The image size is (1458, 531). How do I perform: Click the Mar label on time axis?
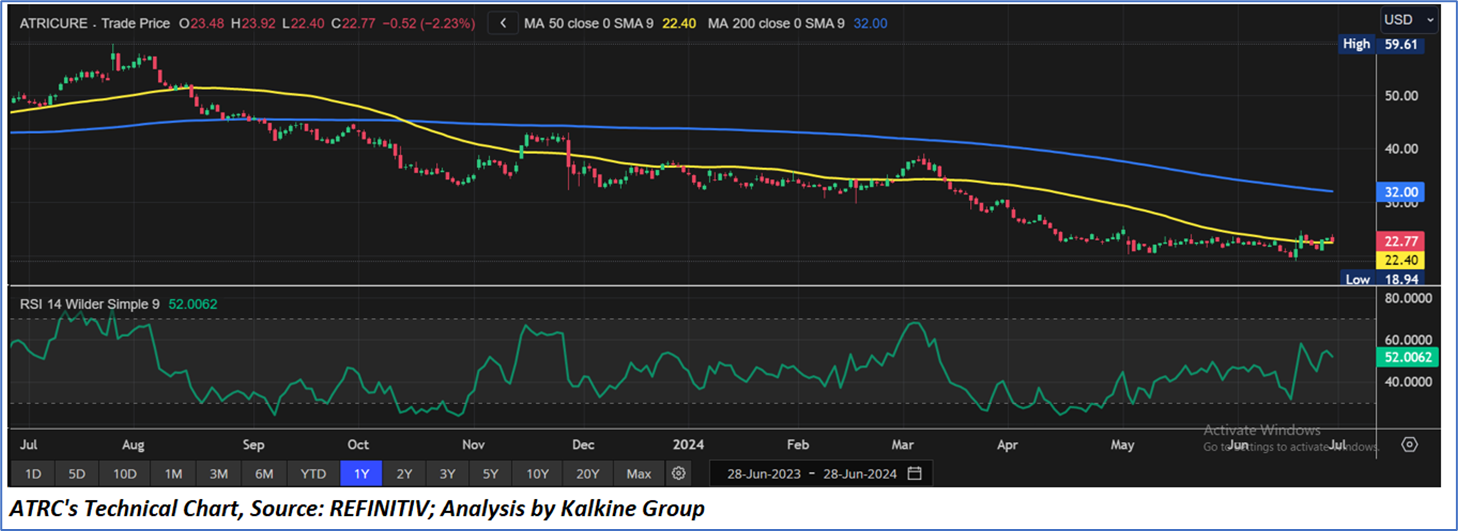[902, 445]
